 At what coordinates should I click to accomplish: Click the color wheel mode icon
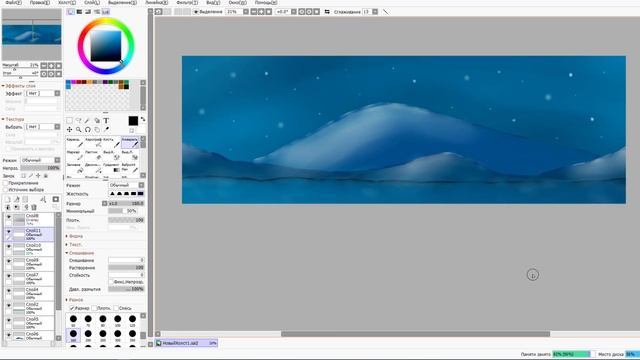tap(71, 12)
